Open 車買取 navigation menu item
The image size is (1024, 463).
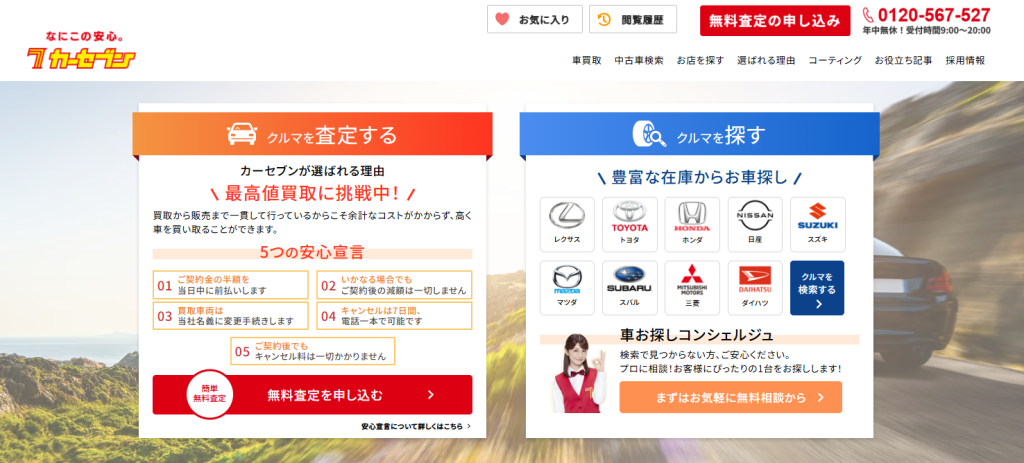587,61
